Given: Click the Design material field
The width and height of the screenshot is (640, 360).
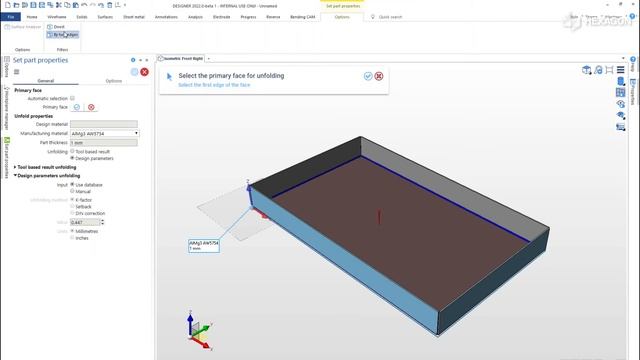Looking at the screenshot, I should pyautogui.click(x=104, y=124).
